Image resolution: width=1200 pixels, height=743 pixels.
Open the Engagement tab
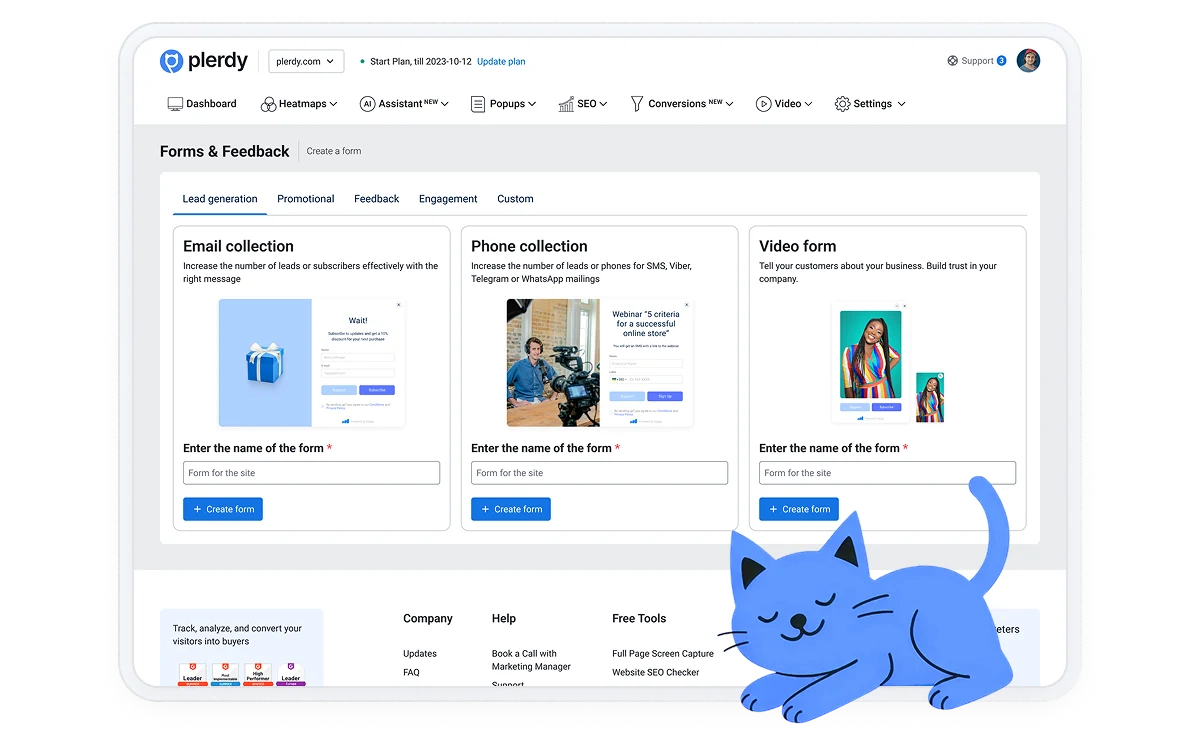(x=448, y=199)
